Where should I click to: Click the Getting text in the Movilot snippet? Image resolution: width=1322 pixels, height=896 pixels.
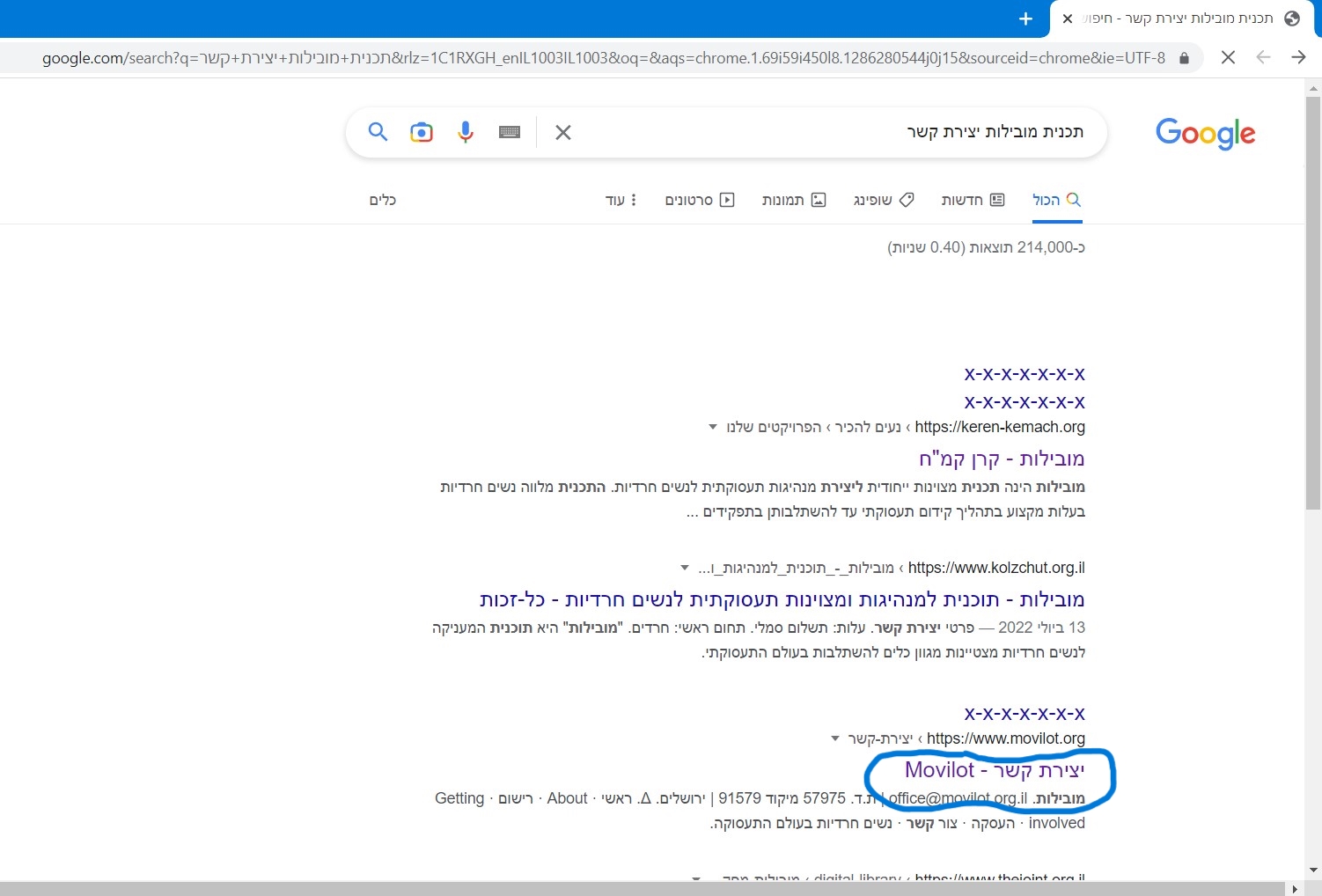(459, 798)
